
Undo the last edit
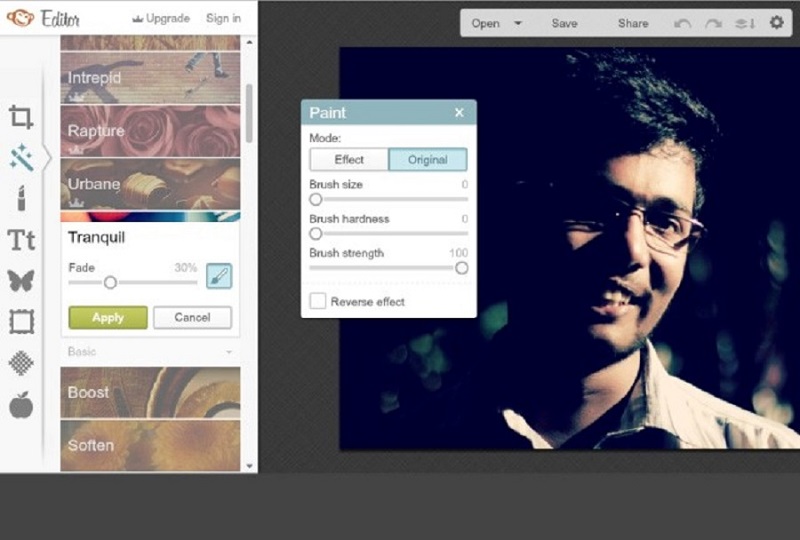pos(682,23)
